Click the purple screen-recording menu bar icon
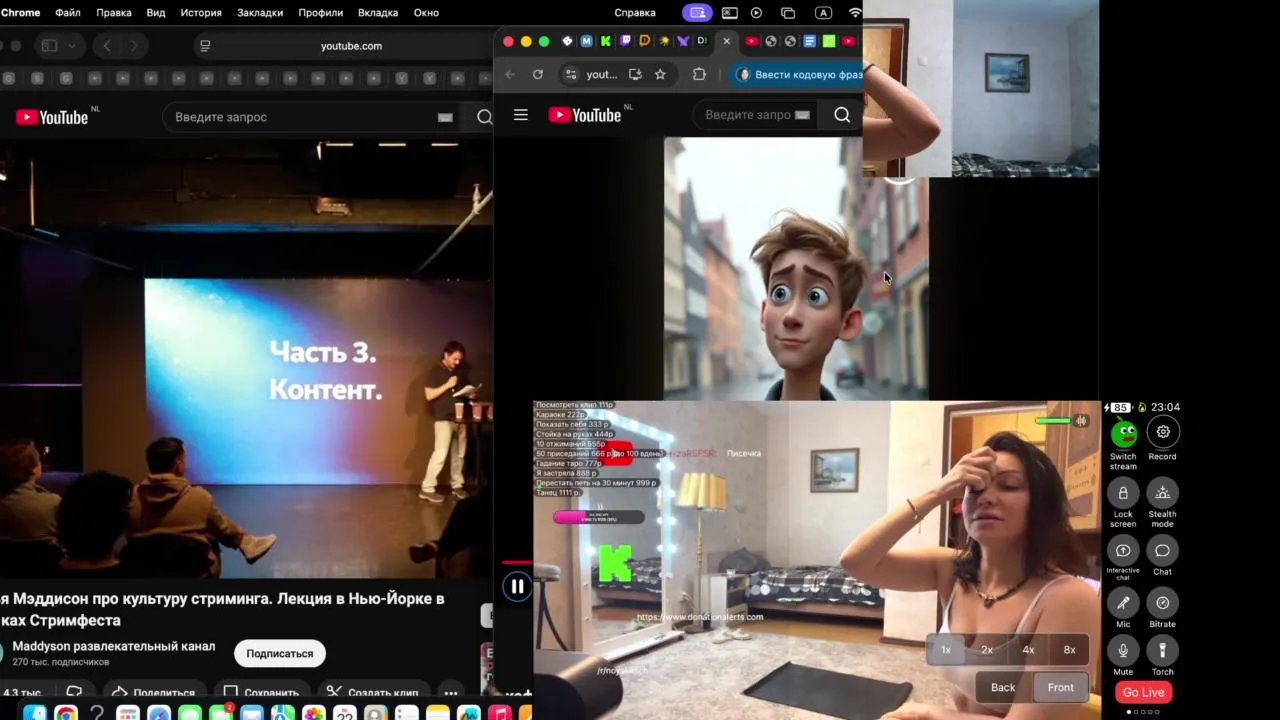Image resolution: width=1280 pixels, height=720 pixels. 697,12
